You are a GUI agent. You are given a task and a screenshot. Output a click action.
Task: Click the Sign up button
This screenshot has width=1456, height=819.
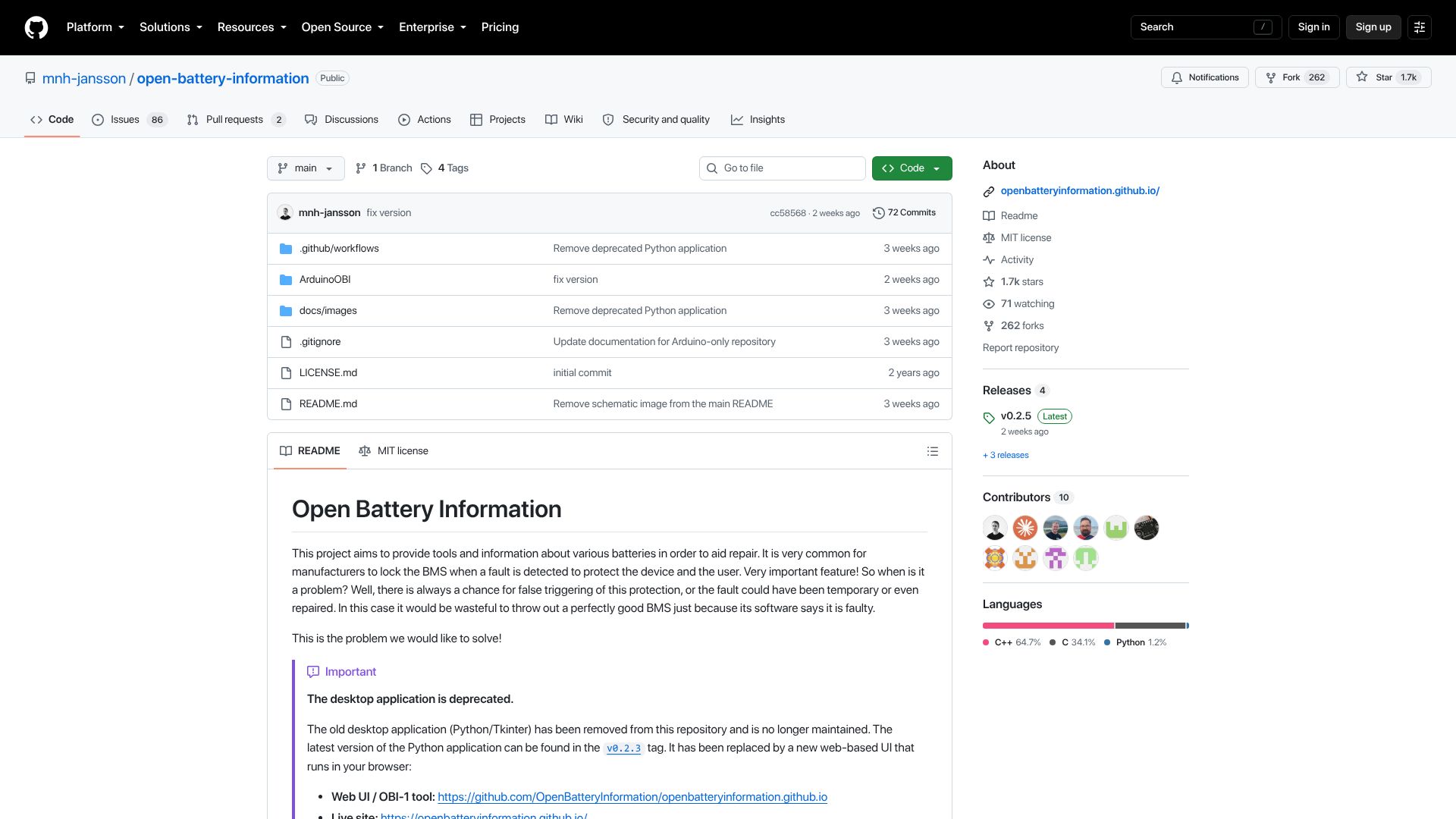pyautogui.click(x=1373, y=27)
